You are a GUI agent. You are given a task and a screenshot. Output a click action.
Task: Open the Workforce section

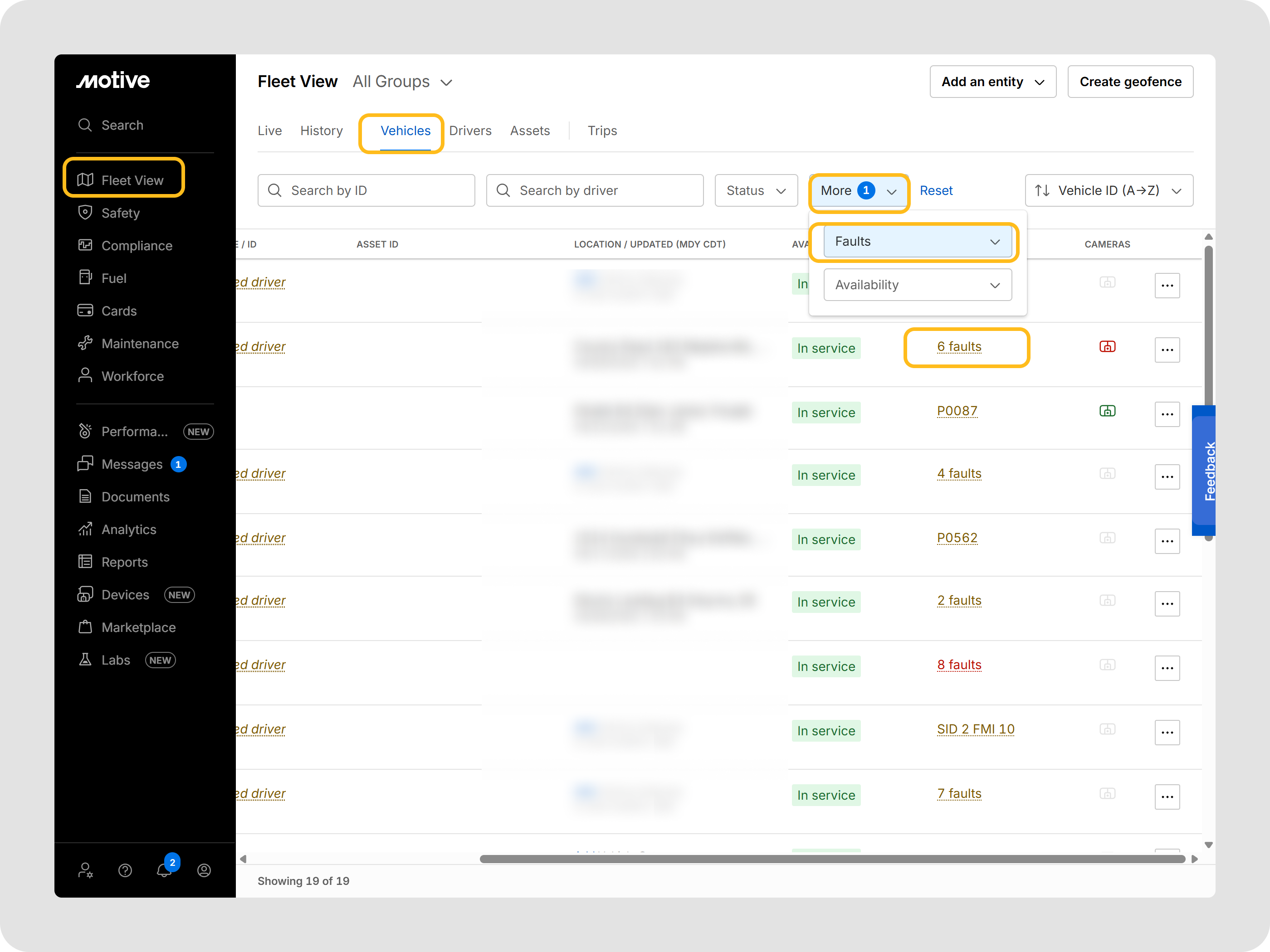(x=121, y=376)
